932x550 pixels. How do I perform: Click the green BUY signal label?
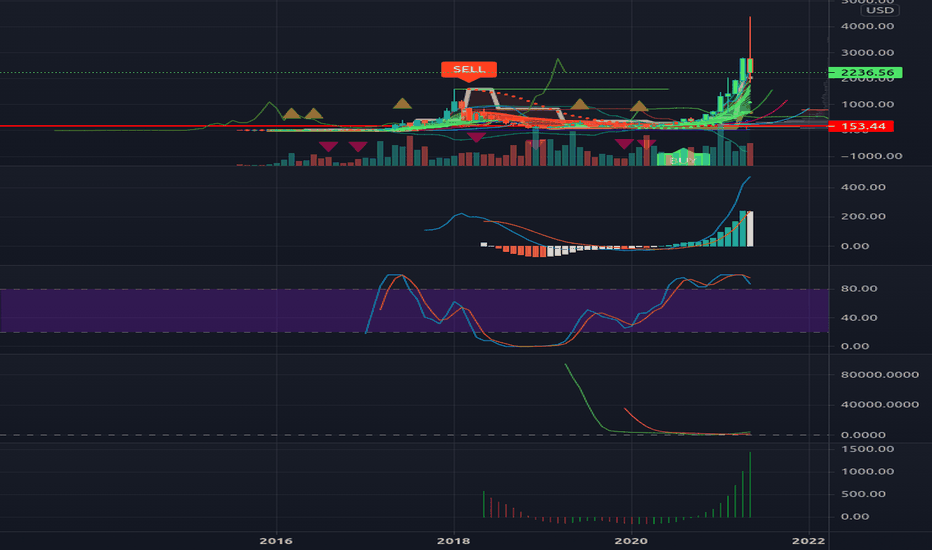pyautogui.click(x=683, y=160)
